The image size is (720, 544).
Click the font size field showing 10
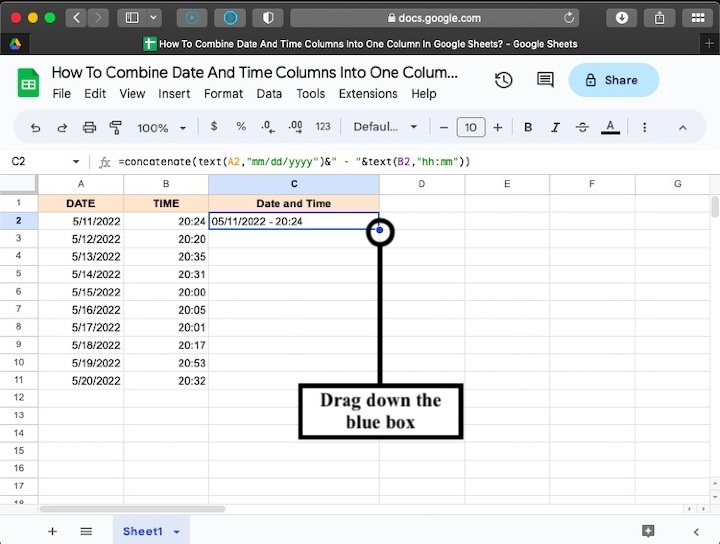coord(471,127)
